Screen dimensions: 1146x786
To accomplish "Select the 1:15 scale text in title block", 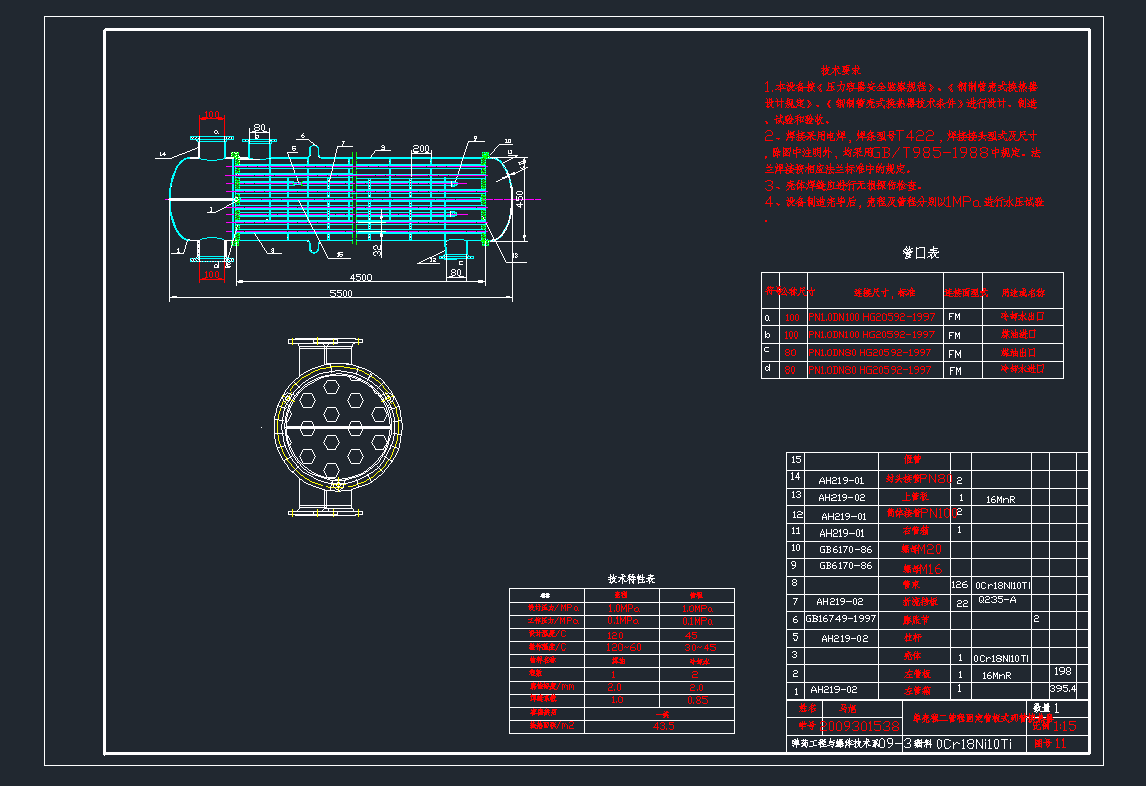I will pyautogui.click(x=1064, y=726).
